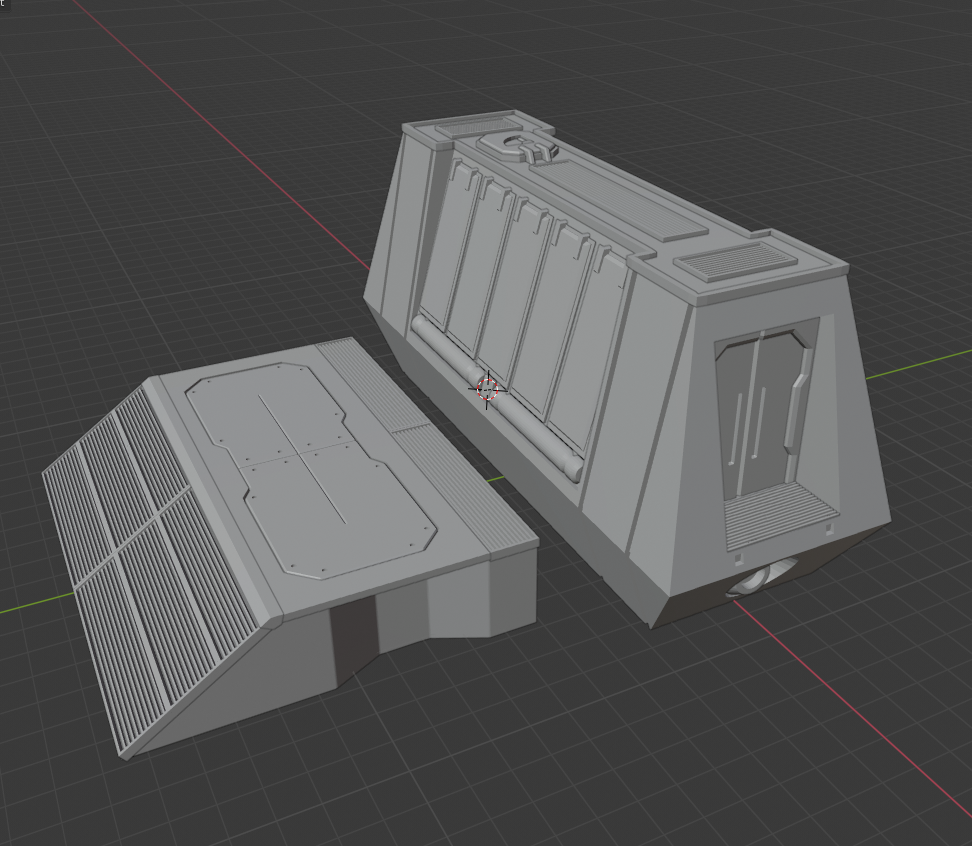Select the octagonal bolted panel on low model
Image resolution: width=972 pixels, height=846 pixels.
[311, 470]
